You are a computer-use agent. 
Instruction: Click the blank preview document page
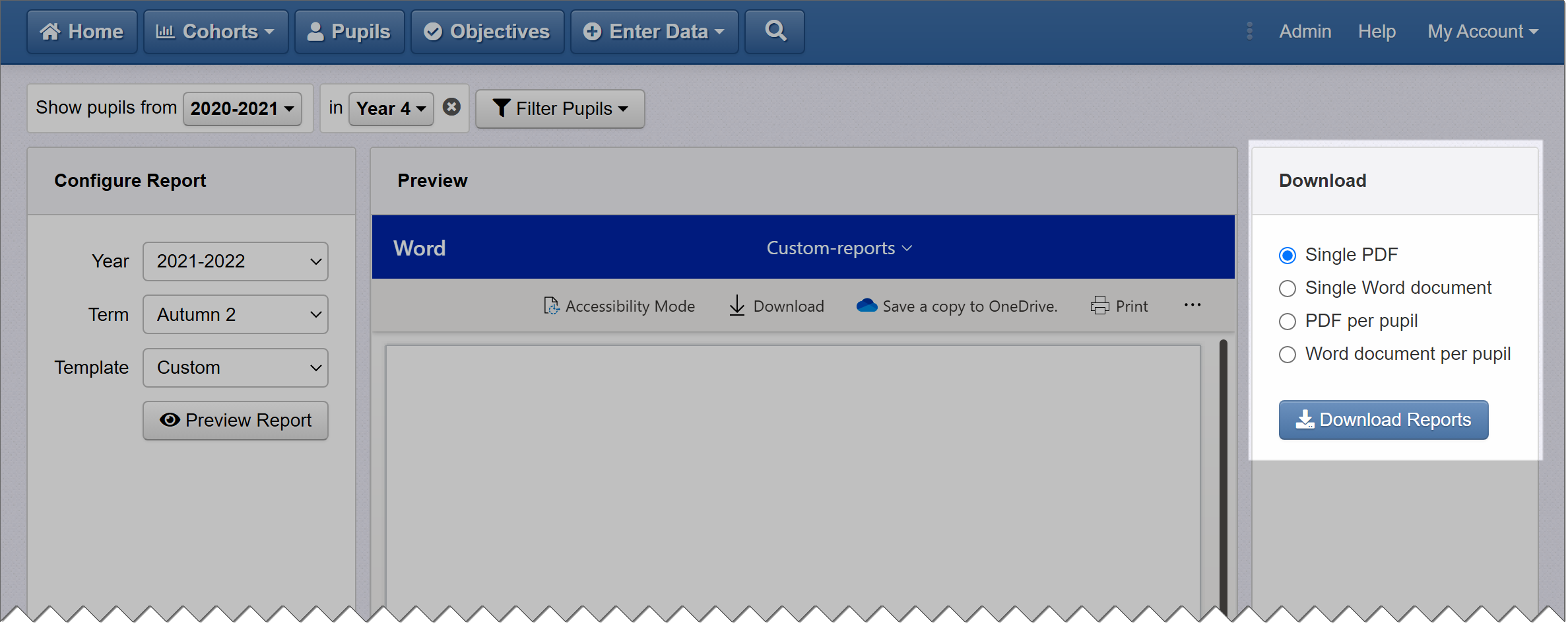tap(793, 481)
